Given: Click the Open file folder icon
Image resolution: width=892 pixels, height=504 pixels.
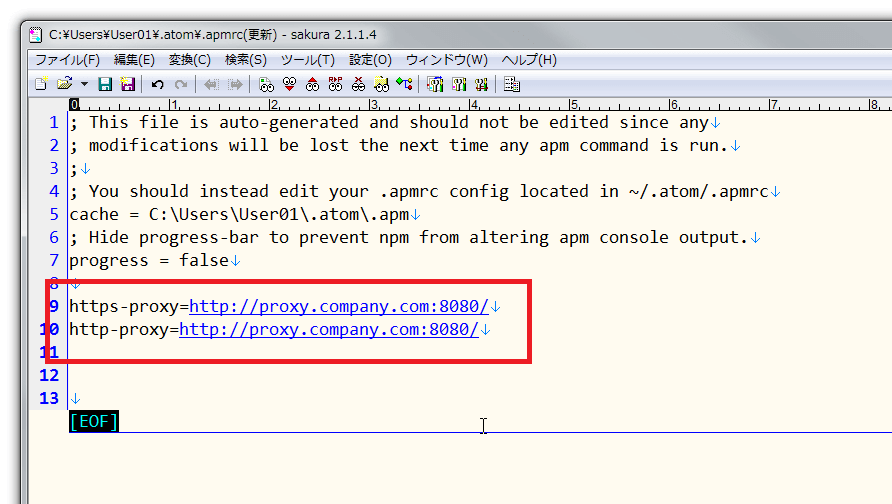Looking at the screenshot, I should coord(64,85).
